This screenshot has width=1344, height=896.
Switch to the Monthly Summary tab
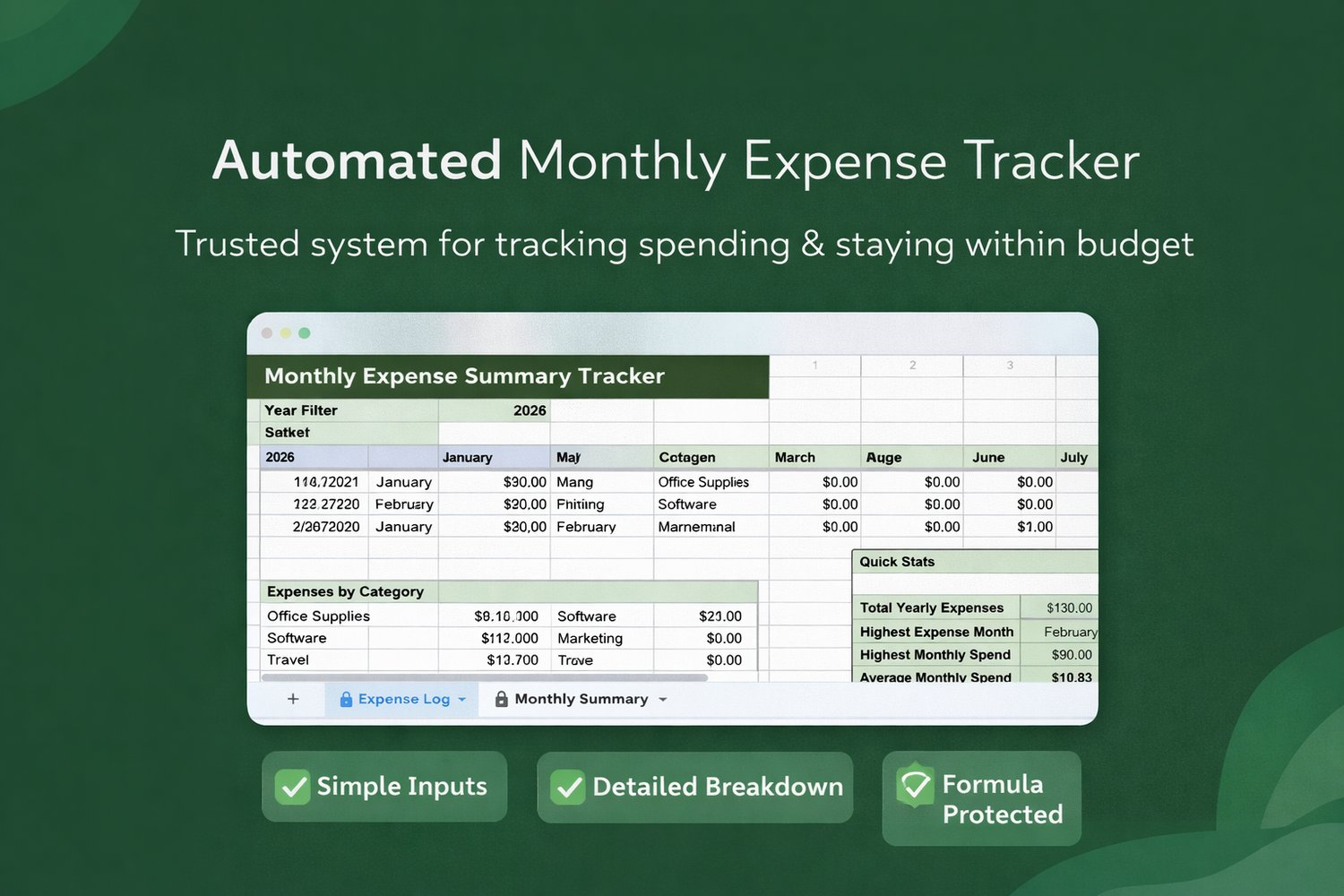click(x=581, y=699)
